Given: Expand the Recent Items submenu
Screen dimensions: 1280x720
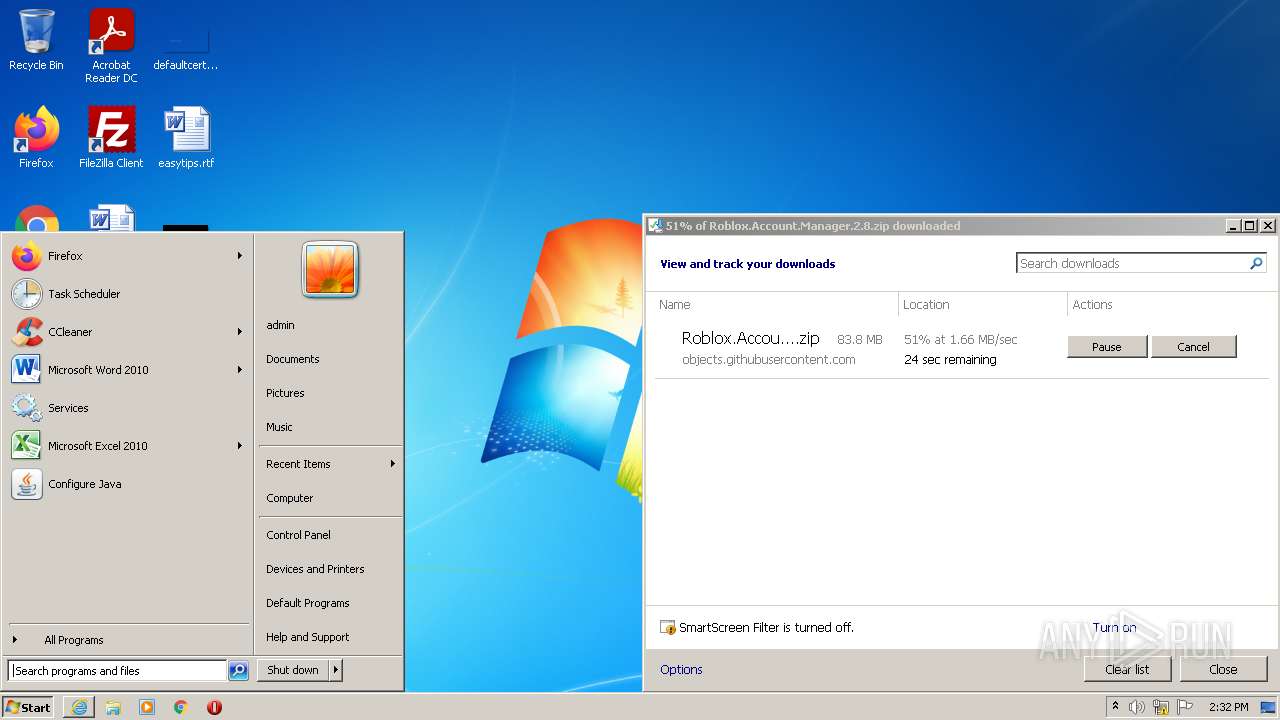Looking at the screenshot, I should 330,464.
